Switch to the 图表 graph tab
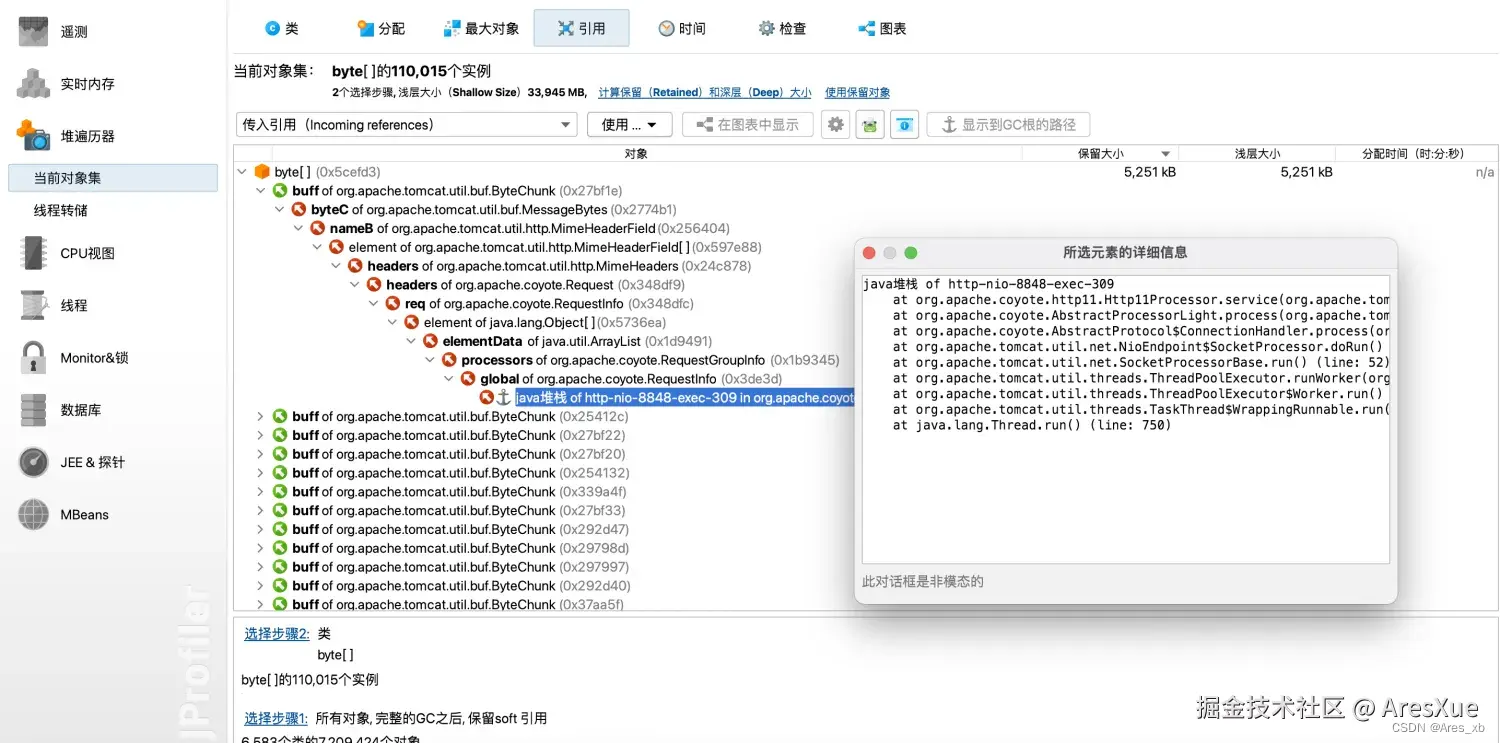The height and width of the screenshot is (743, 1500). coord(882,28)
